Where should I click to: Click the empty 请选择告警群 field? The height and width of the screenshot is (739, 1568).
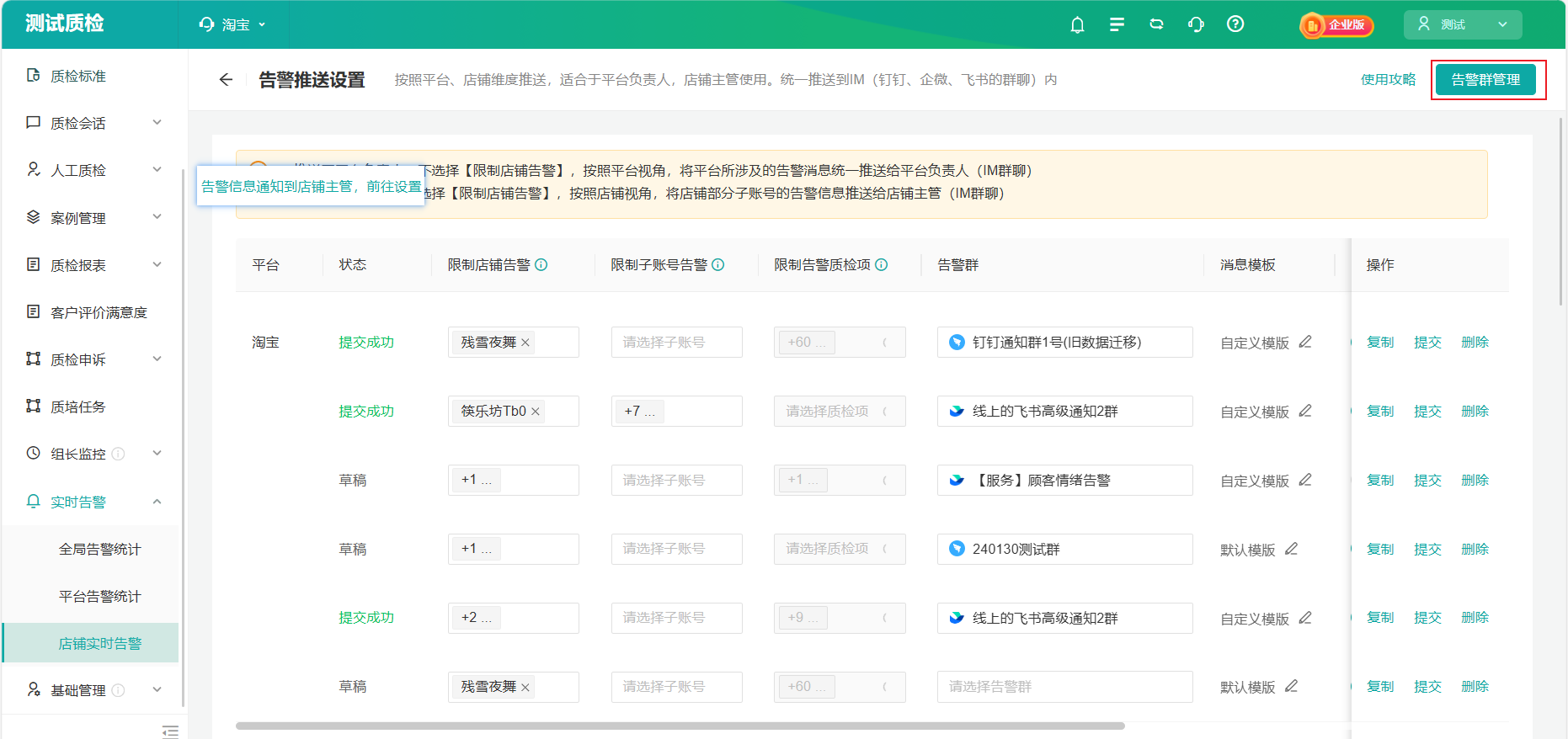[x=1064, y=687]
